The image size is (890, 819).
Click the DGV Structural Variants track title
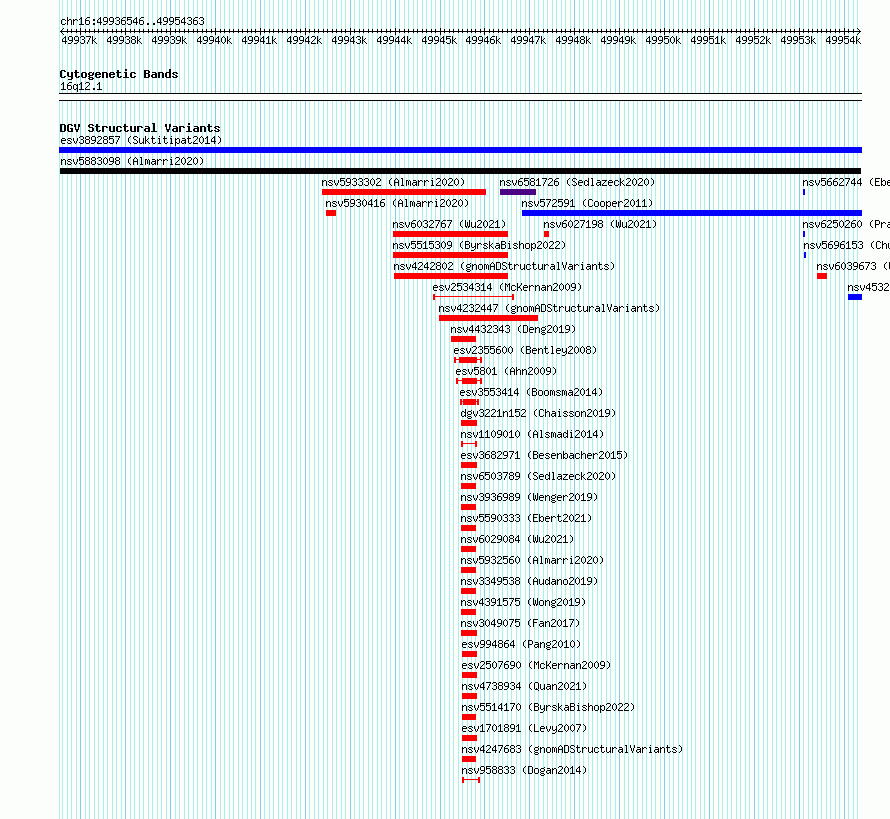click(x=140, y=128)
